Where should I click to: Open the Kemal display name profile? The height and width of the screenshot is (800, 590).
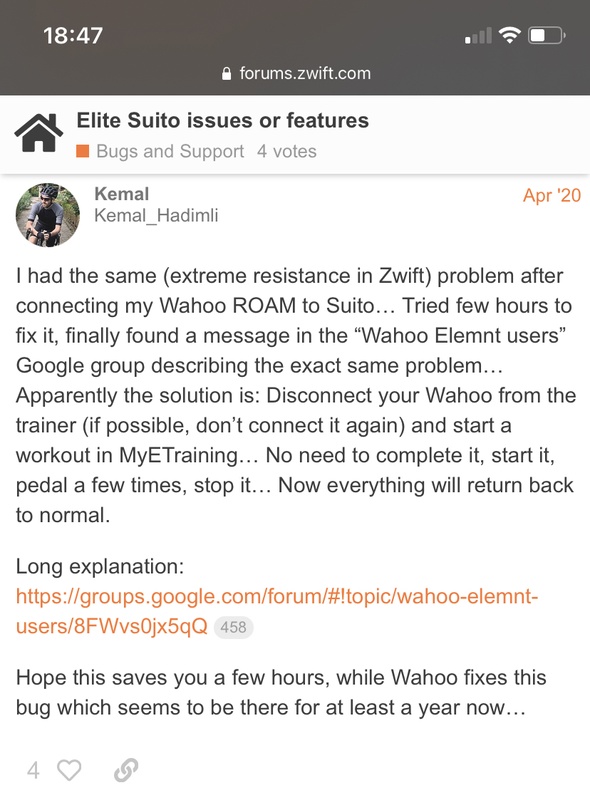121,194
